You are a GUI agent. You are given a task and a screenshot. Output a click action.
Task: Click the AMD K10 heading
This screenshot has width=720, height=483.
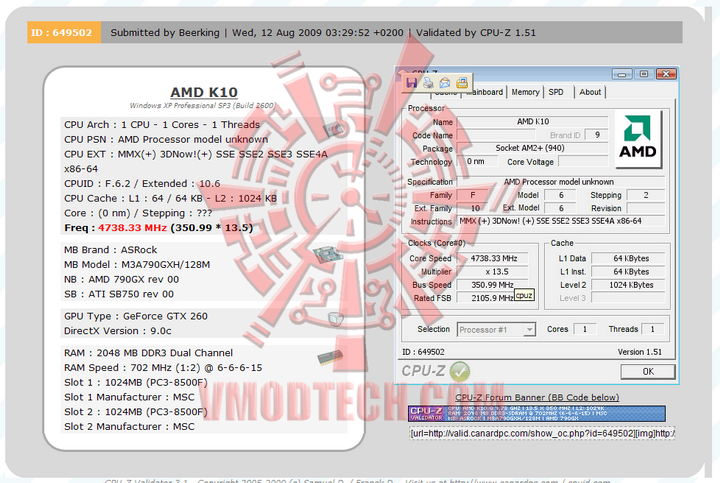coord(204,92)
